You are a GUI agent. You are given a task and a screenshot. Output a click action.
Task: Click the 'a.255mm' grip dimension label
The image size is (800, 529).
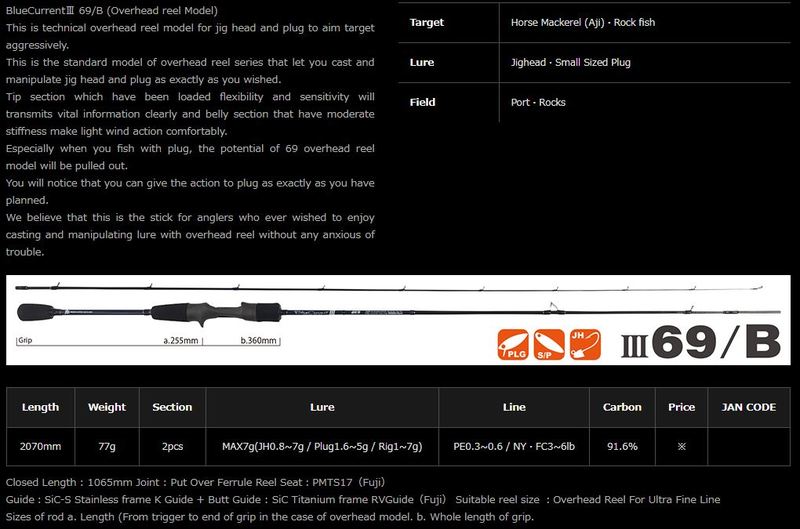pyautogui.click(x=181, y=340)
